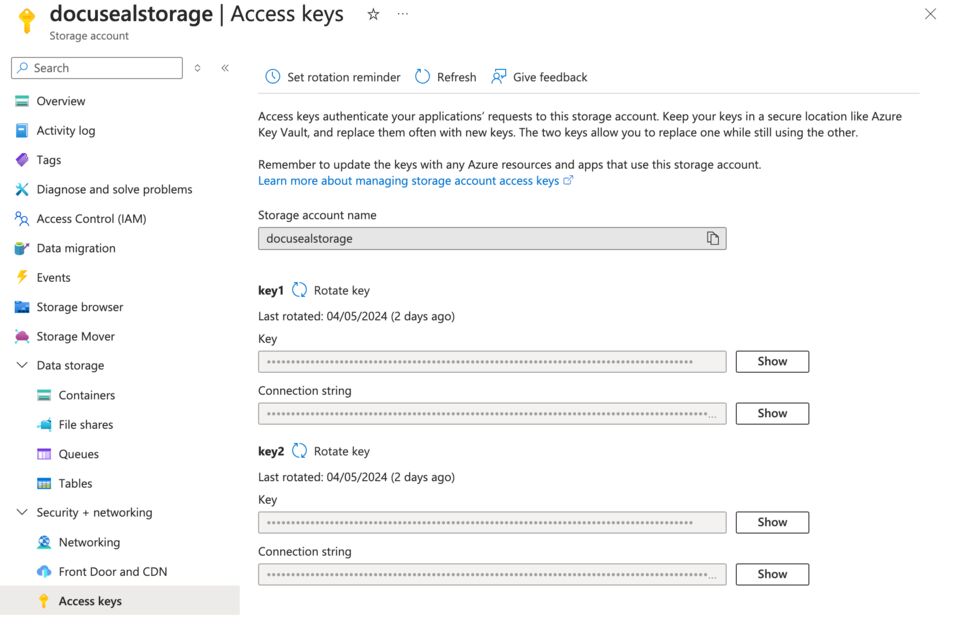Click the key2 masked Key field

(492, 523)
